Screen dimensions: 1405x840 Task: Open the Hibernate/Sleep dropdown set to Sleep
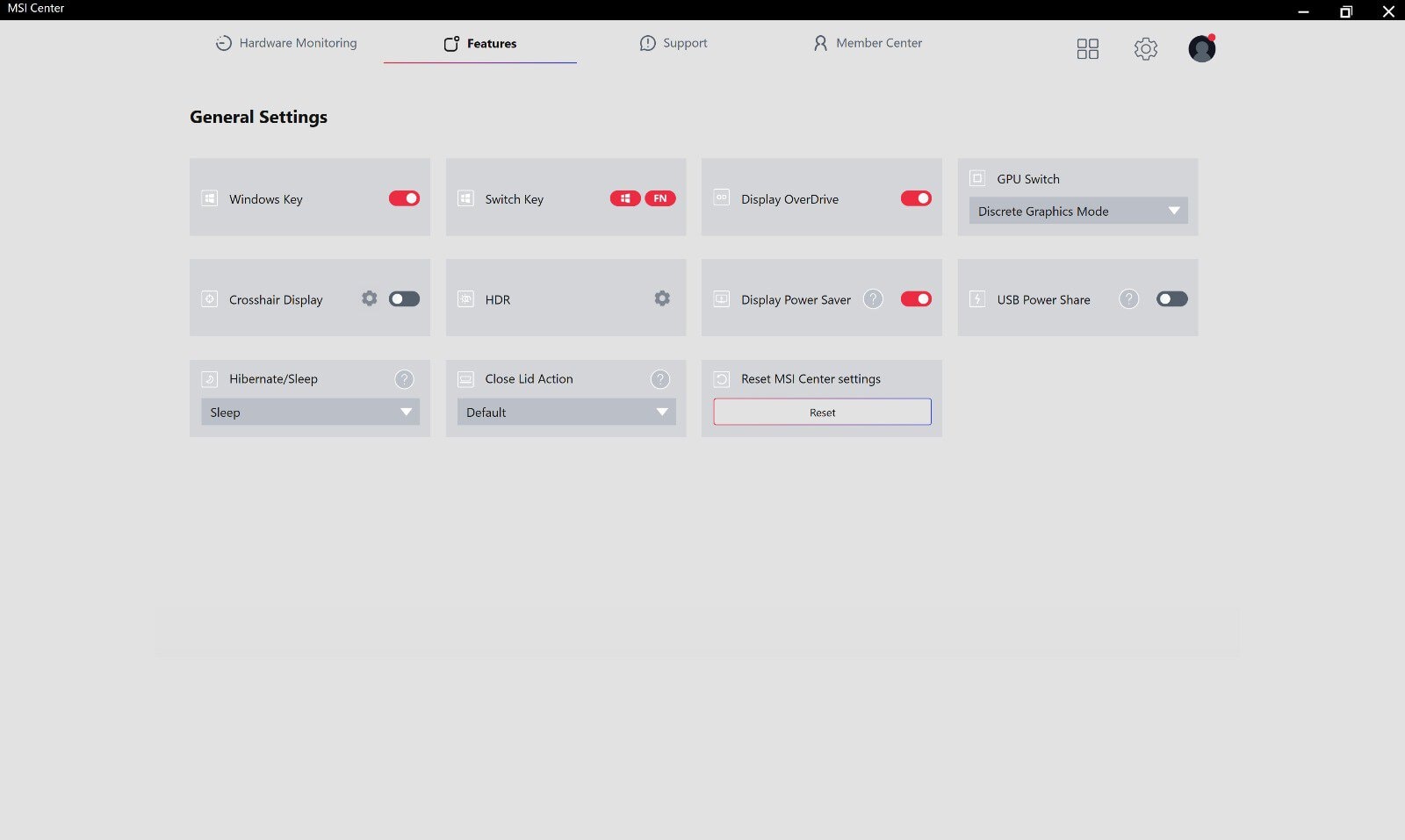pos(310,412)
